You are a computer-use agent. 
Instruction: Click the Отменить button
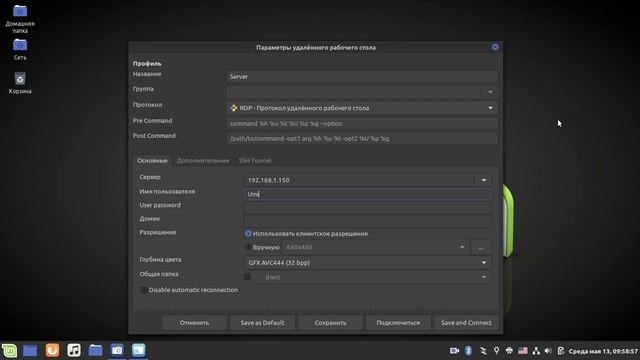coord(194,322)
